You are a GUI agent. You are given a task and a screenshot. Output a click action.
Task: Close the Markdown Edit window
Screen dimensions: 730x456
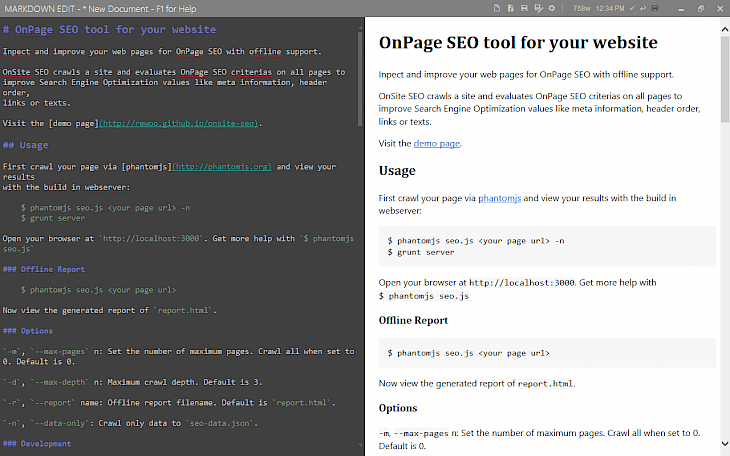pyautogui.click(x=719, y=9)
